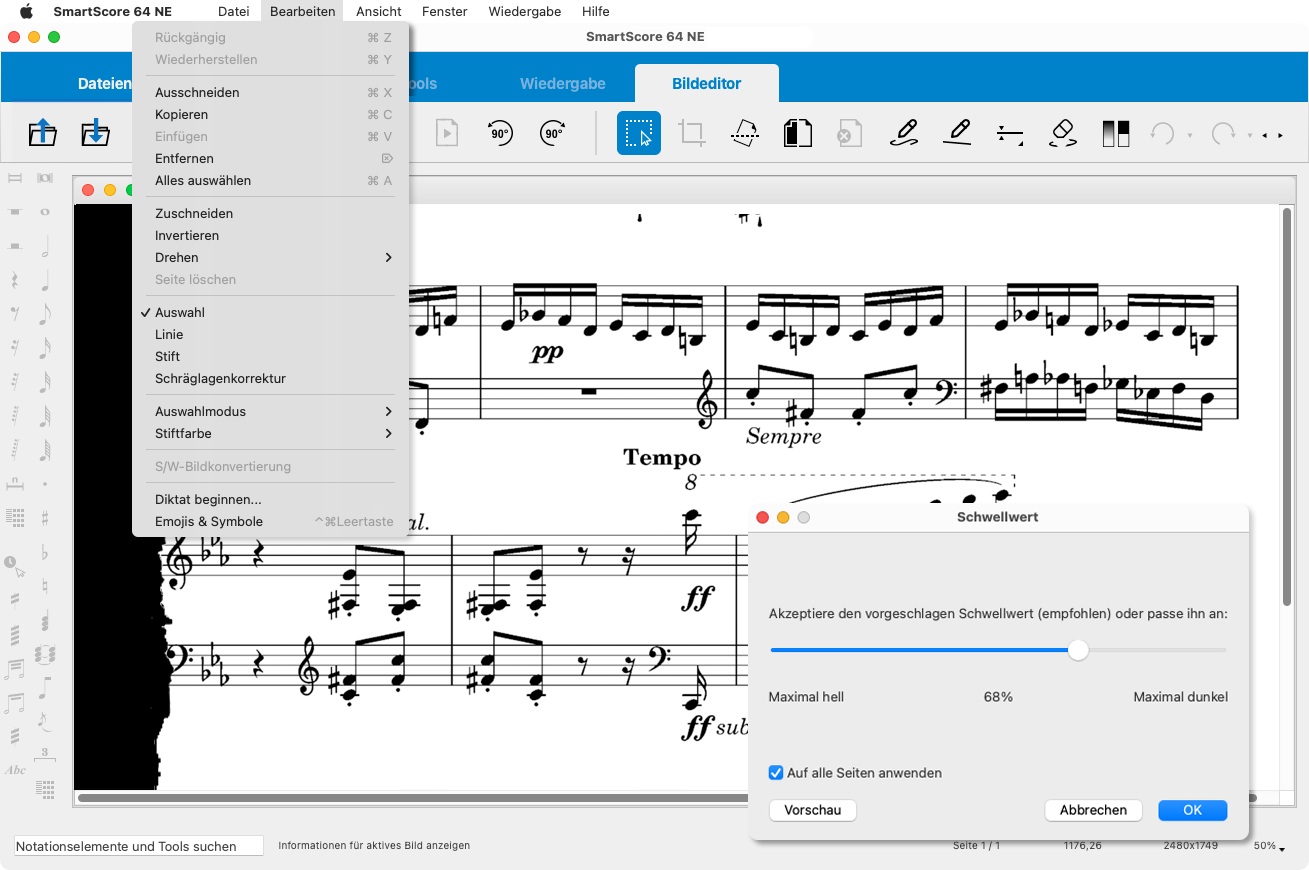This screenshot has width=1309, height=870.
Task: Click the crop tool icon
Action: click(692, 133)
